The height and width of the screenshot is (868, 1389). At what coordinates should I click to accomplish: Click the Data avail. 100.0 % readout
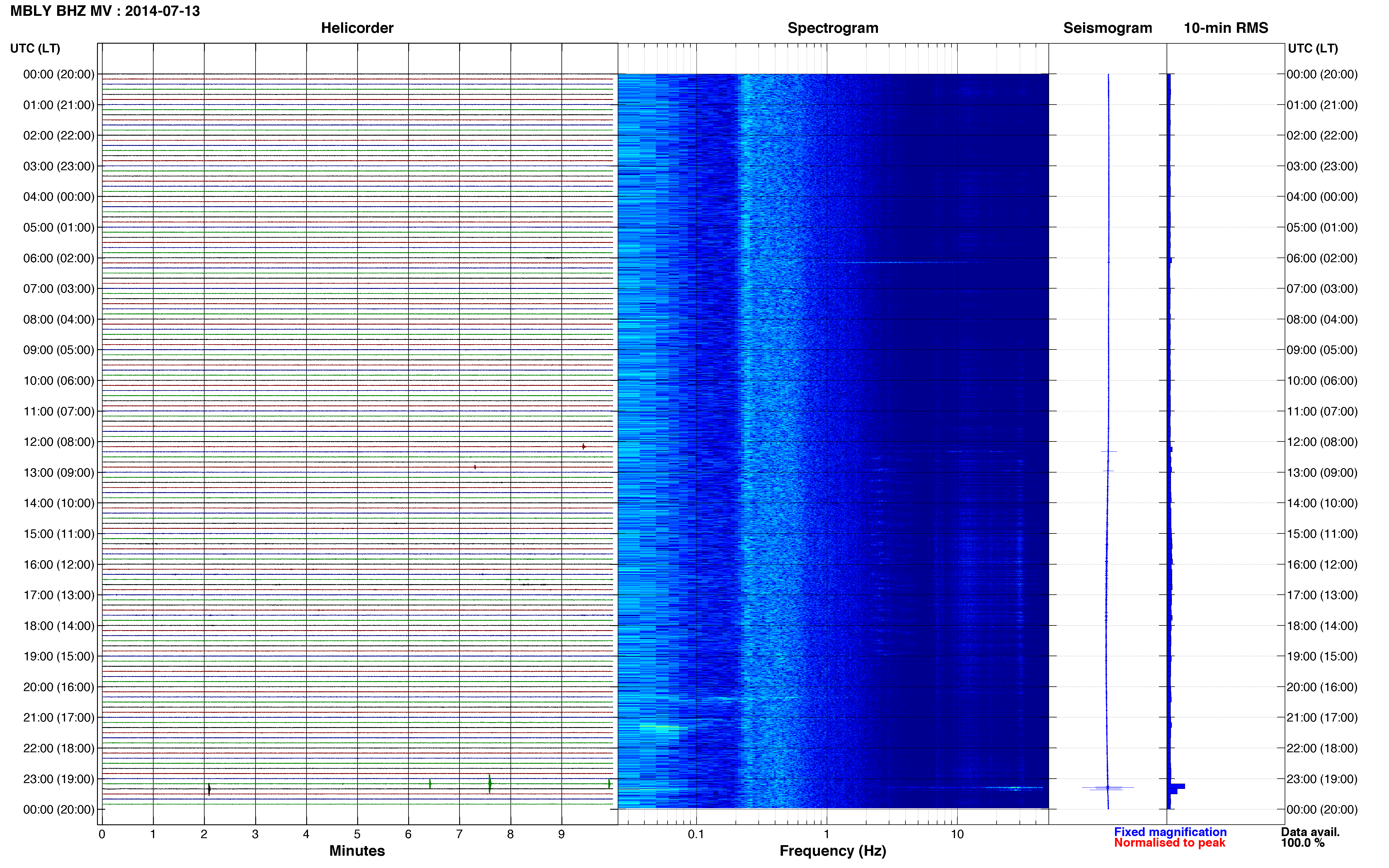(1310, 838)
